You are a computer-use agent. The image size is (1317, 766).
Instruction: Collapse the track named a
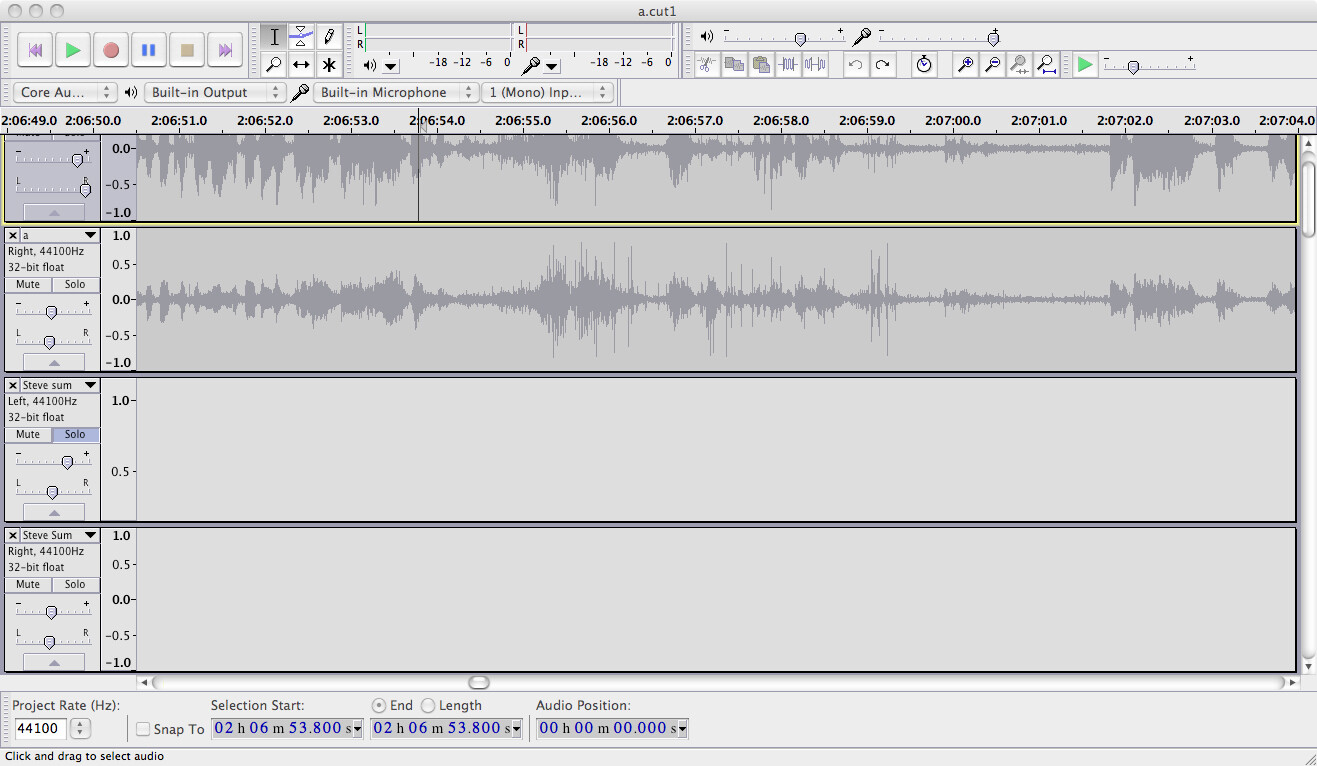[54, 363]
